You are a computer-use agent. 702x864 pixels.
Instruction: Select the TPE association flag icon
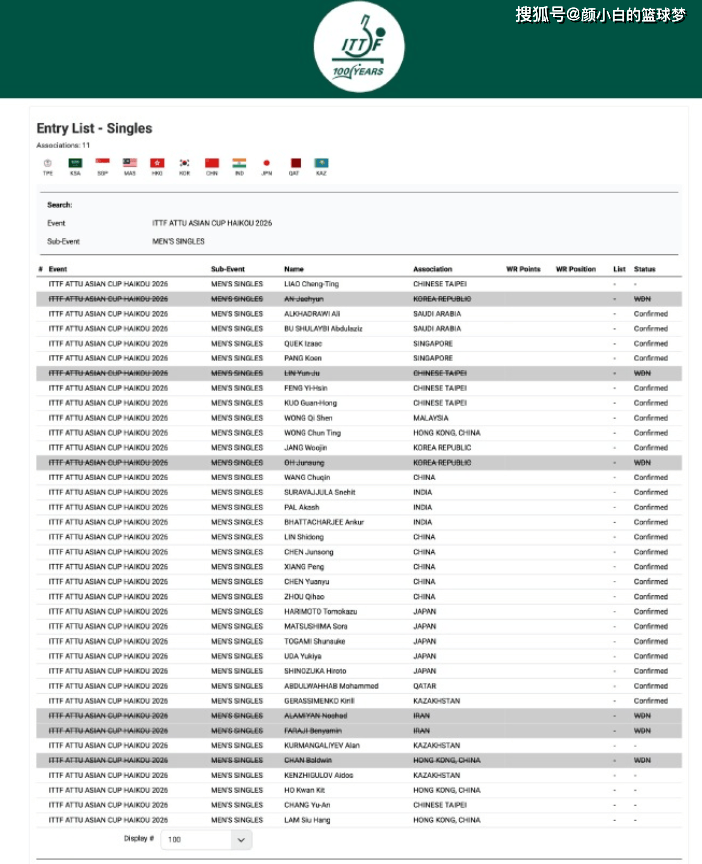pos(47,163)
